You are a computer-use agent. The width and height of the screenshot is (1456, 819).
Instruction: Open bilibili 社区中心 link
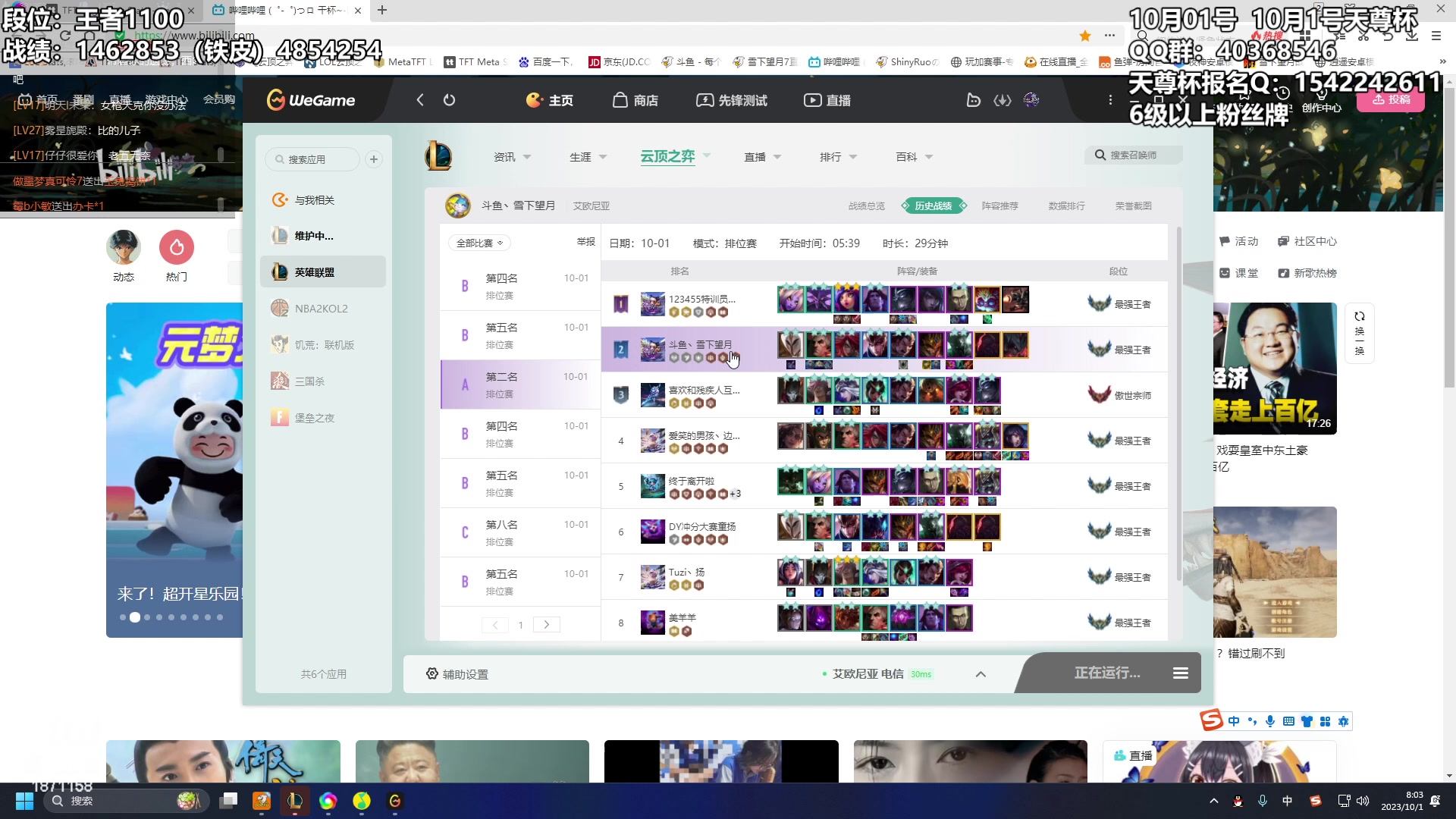(x=1307, y=241)
